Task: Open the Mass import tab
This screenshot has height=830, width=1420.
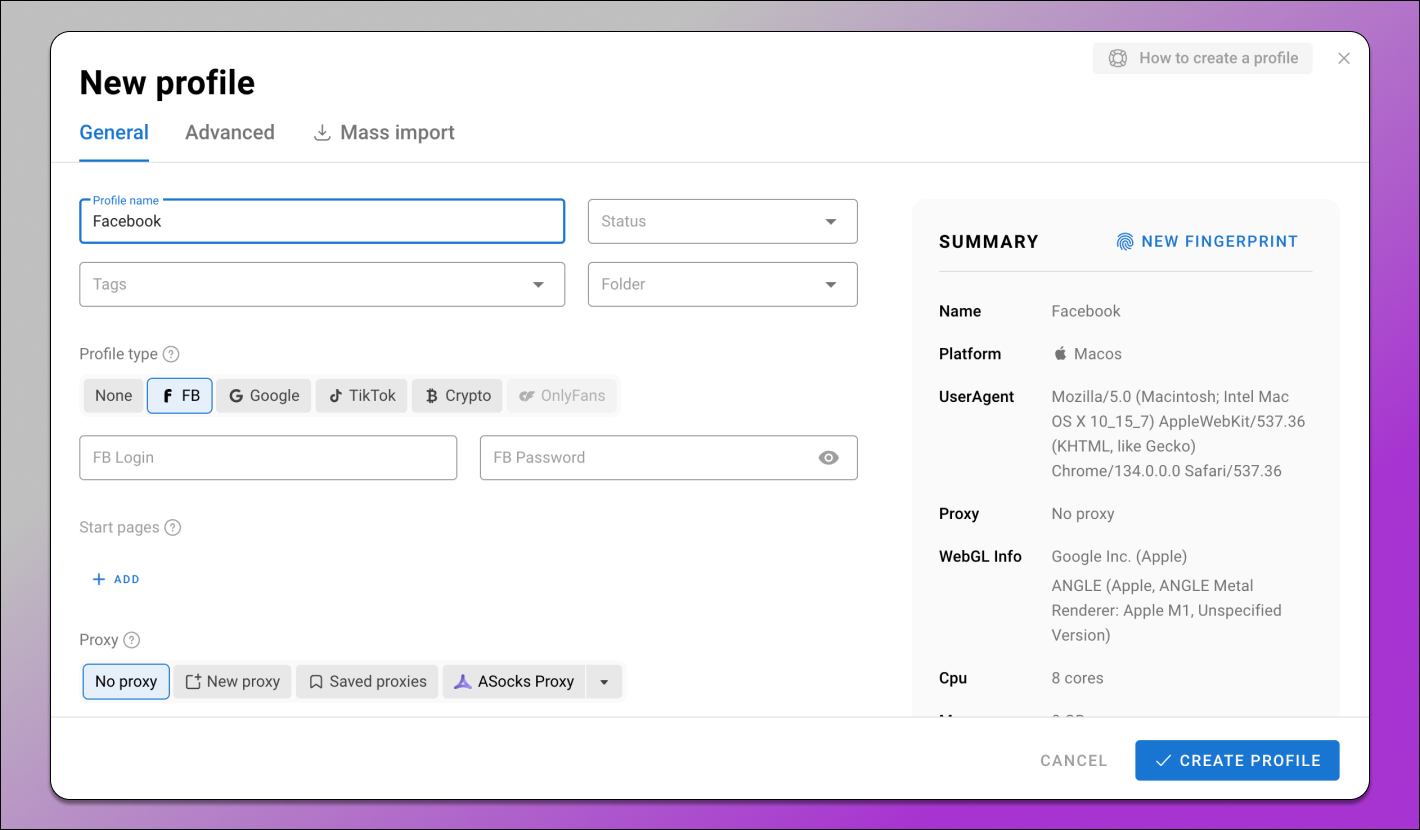Action: coord(384,133)
